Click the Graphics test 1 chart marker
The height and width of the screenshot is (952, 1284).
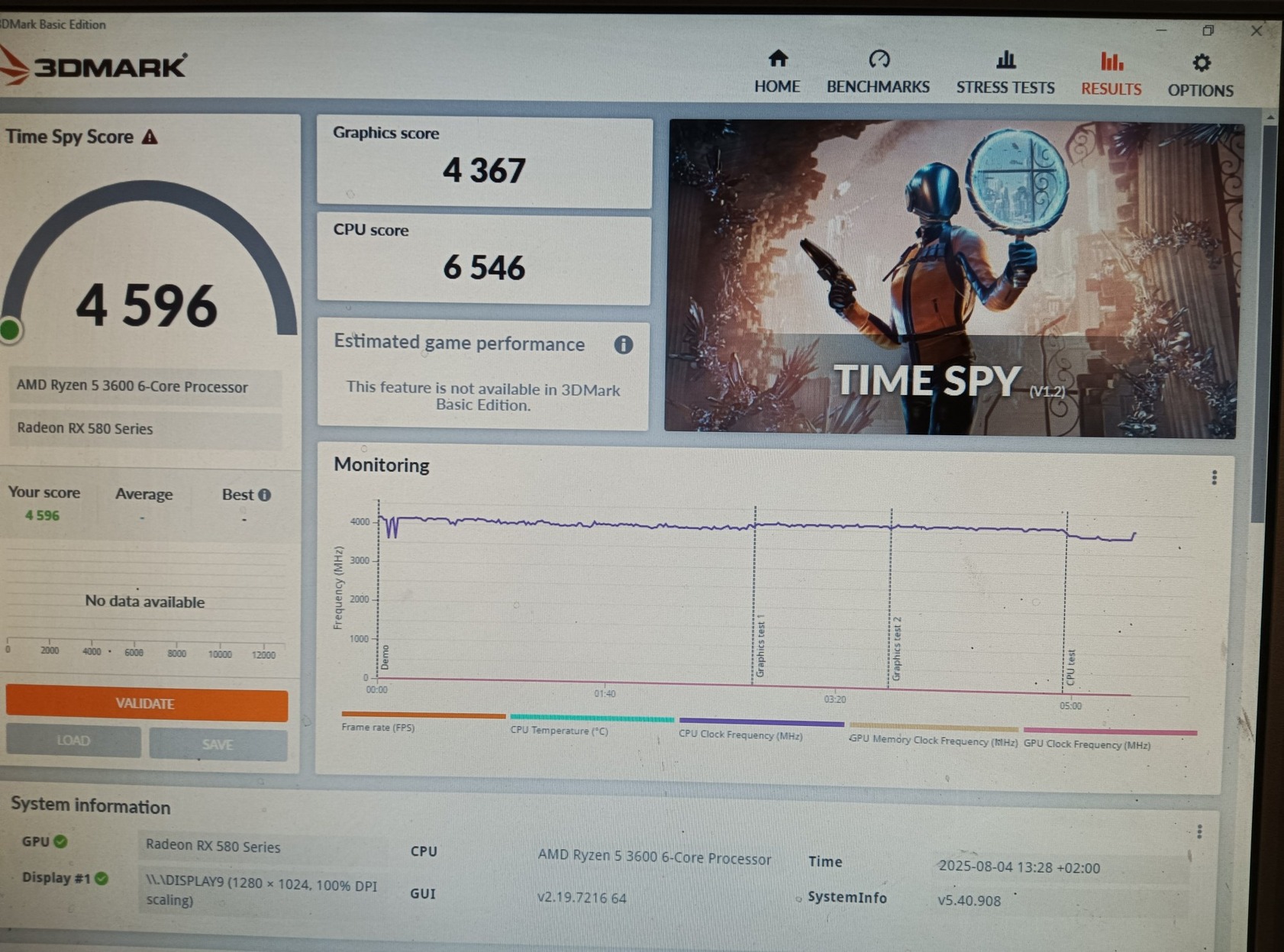(x=760, y=646)
